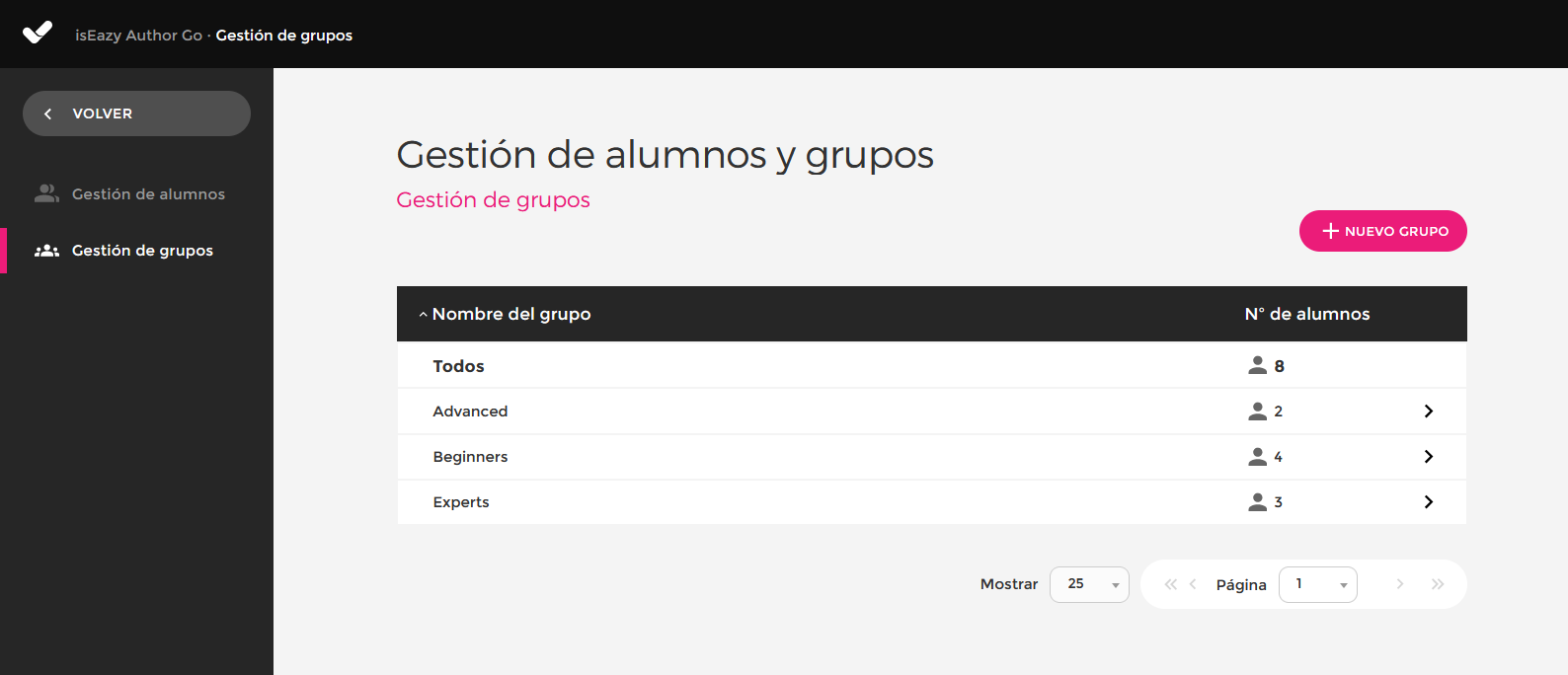The height and width of the screenshot is (675, 1568).
Task: Click the student icon in the Beginners row
Action: pos(1257,457)
